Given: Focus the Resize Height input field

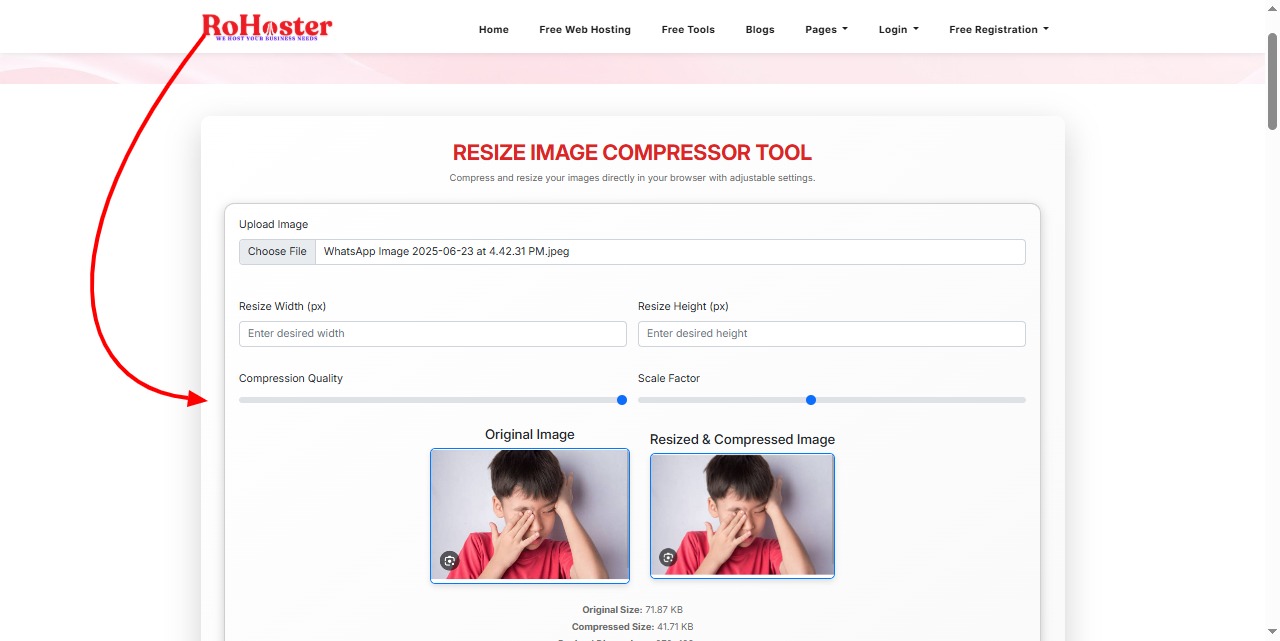Looking at the screenshot, I should click(x=832, y=334).
